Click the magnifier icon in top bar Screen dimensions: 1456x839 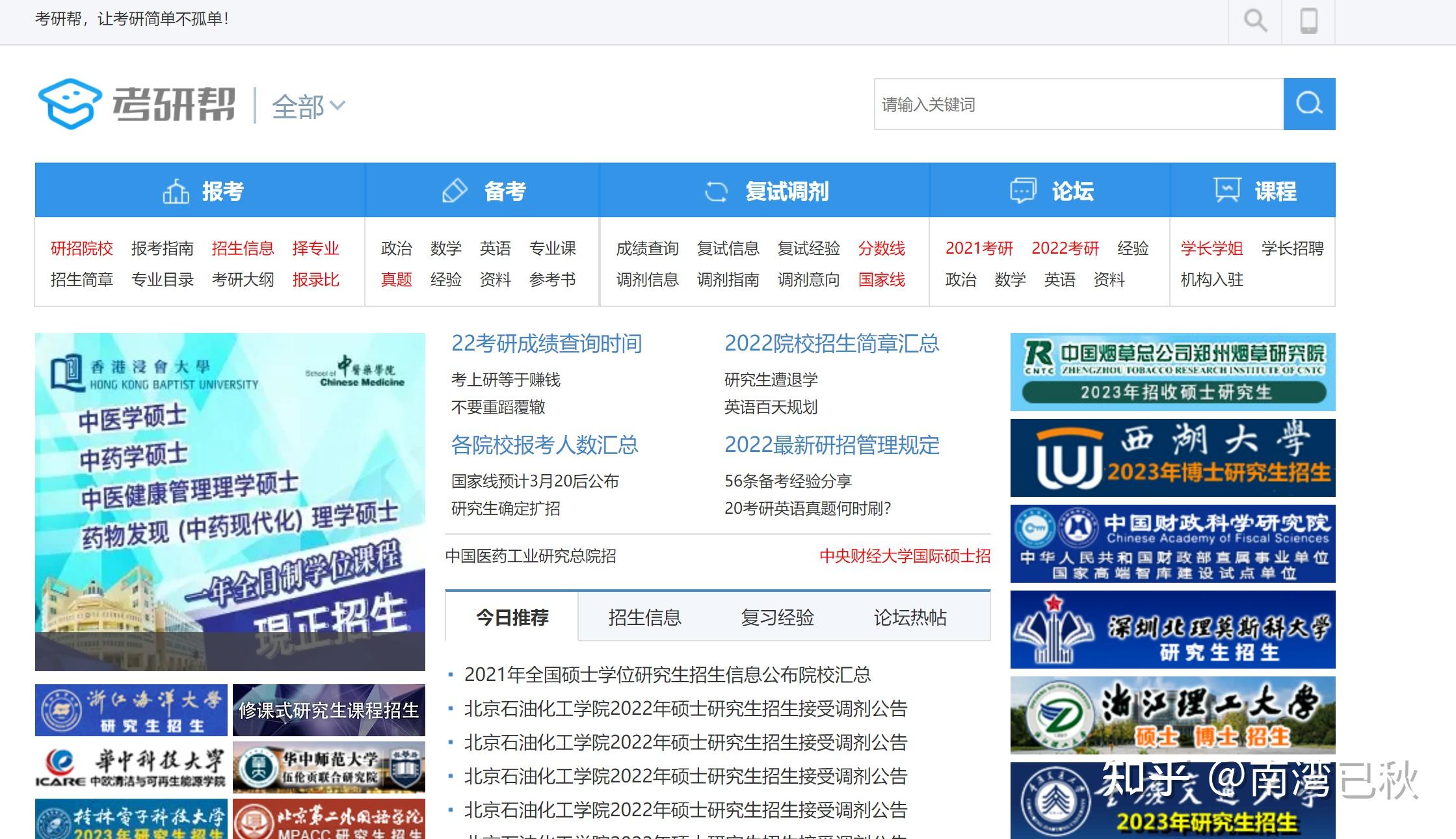tap(1255, 21)
